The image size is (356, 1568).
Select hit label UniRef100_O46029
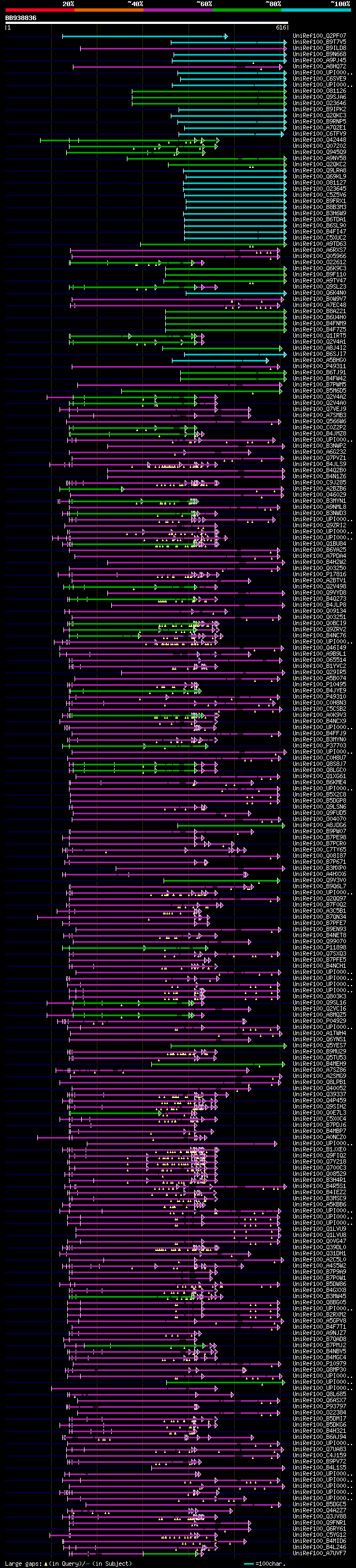tap(319, 495)
